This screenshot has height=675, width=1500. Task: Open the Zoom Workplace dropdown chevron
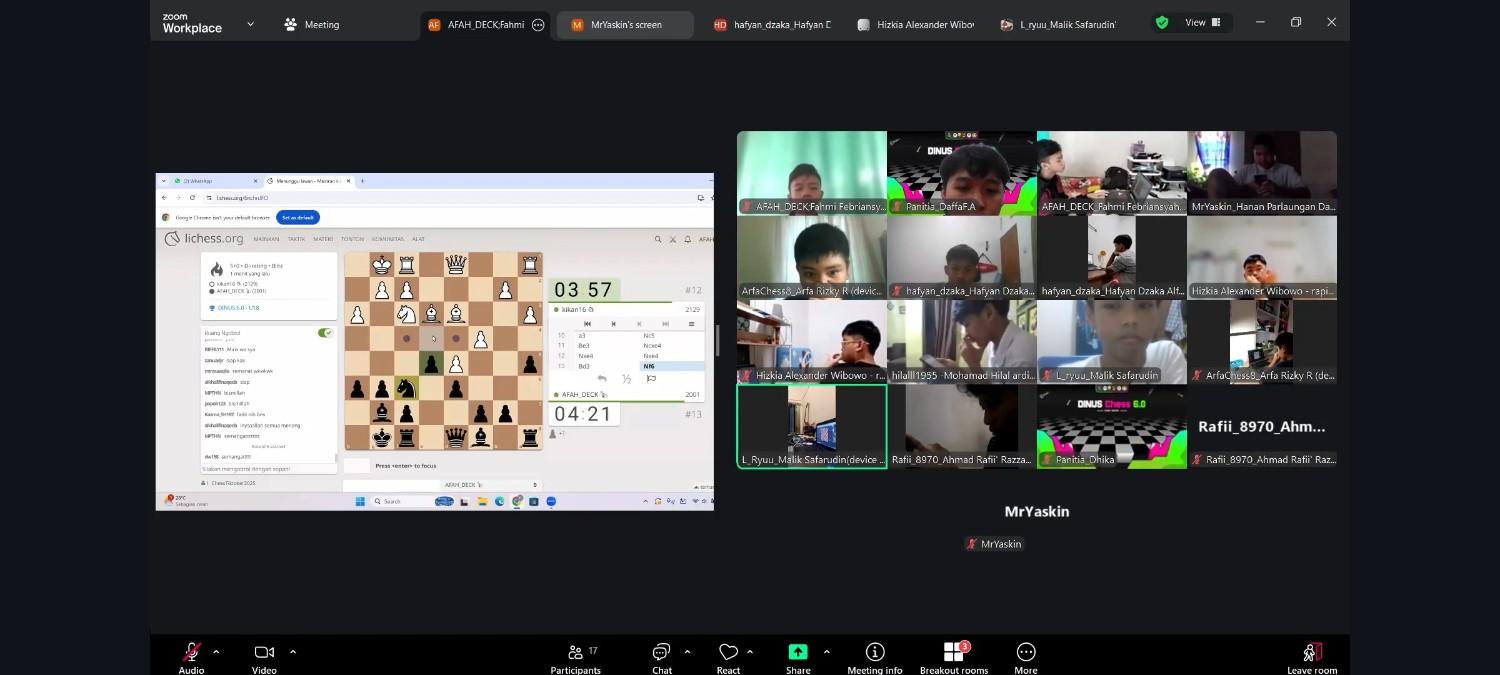point(250,24)
